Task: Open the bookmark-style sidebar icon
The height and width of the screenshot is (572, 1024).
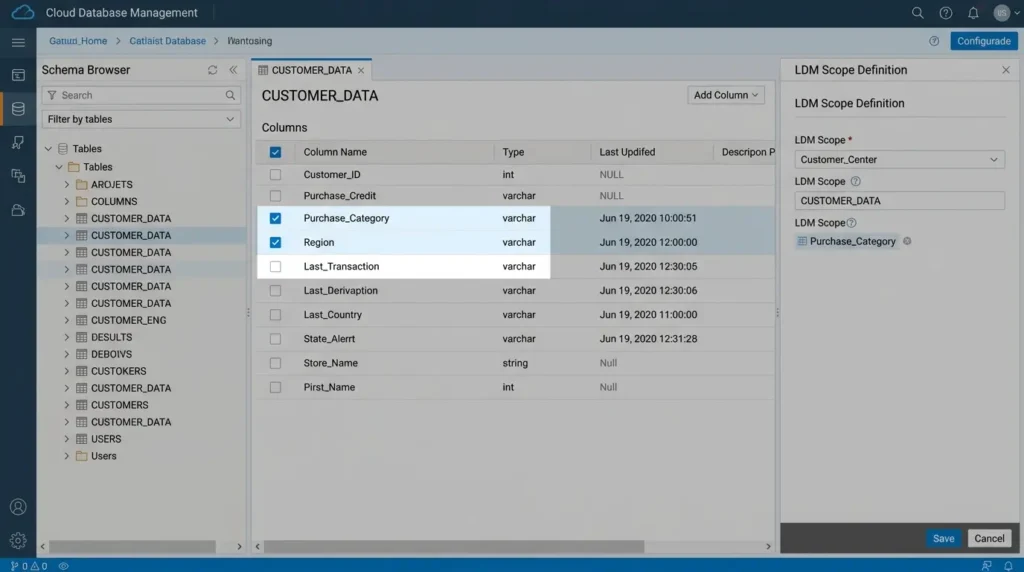Action: (x=18, y=142)
